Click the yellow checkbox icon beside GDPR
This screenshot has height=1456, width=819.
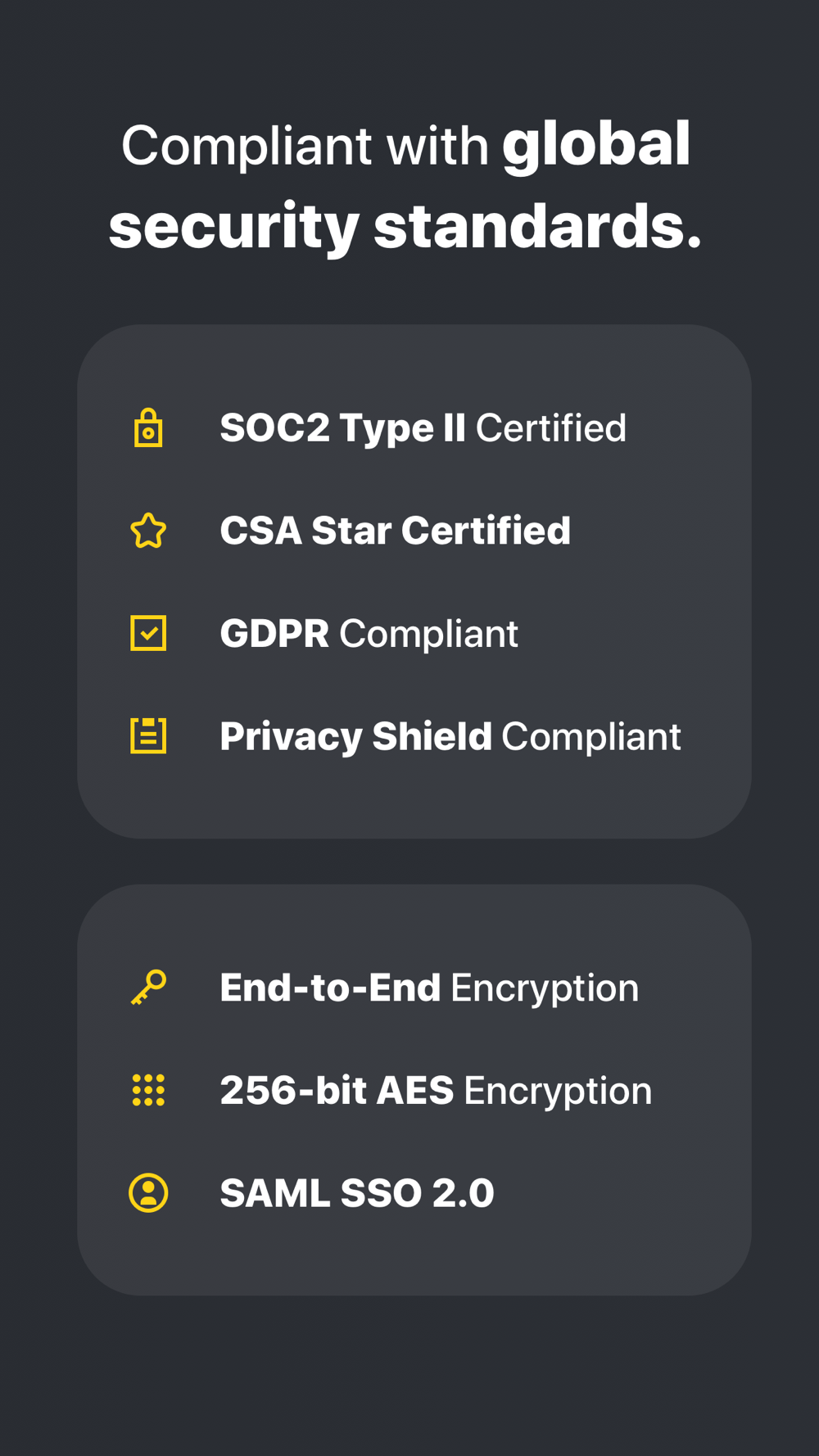148,633
